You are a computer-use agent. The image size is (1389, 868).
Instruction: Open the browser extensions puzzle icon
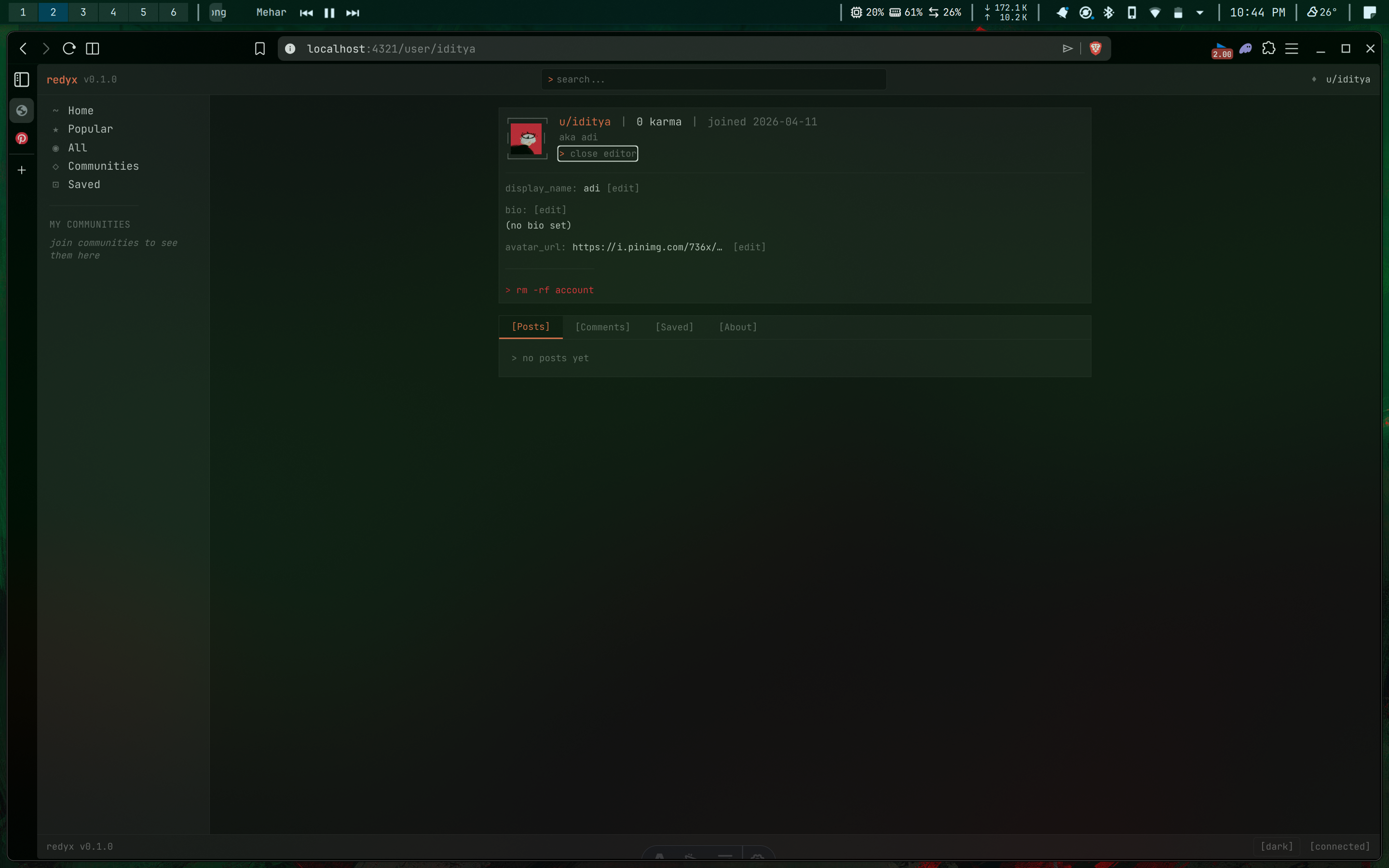(x=1268, y=49)
